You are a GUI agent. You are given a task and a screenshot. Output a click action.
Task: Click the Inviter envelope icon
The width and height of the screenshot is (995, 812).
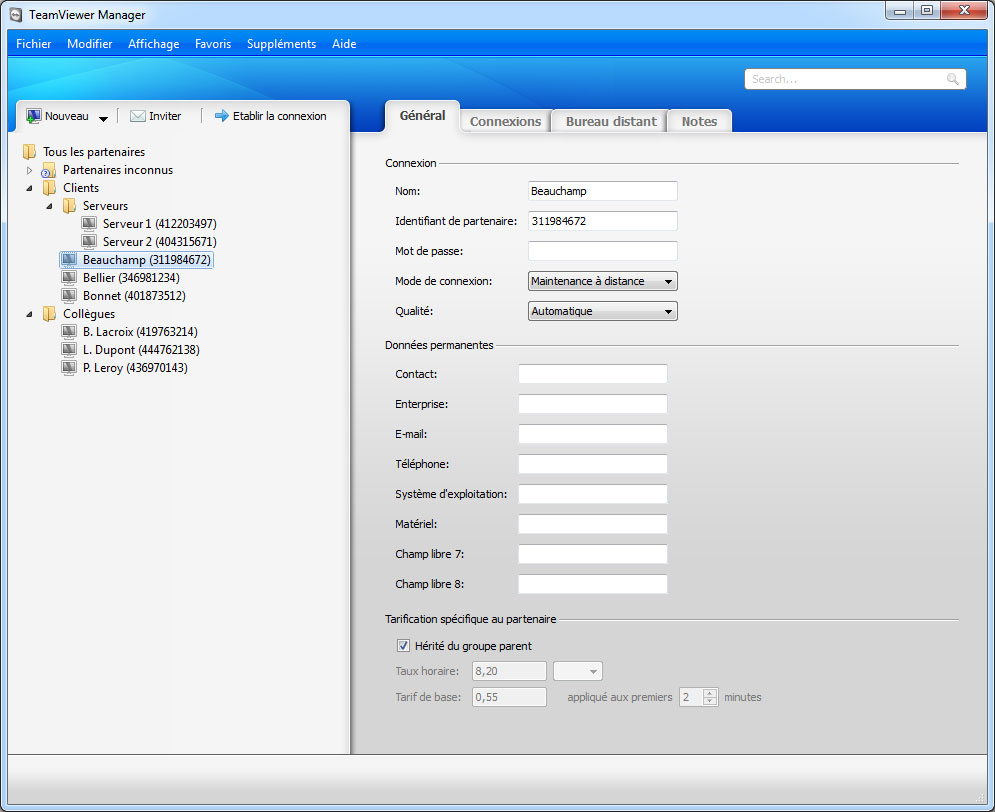pyautogui.click(x=138, y=116)
